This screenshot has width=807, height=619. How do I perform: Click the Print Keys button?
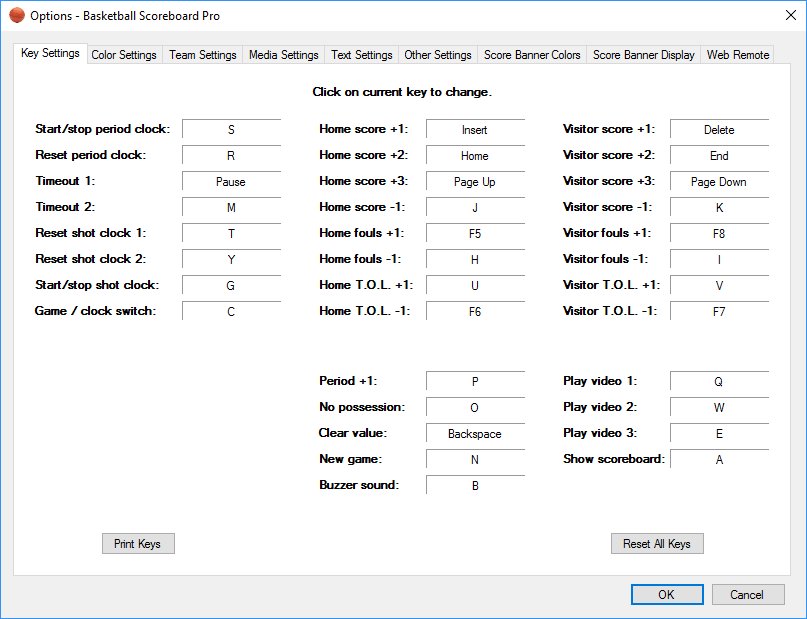click(138, 543)
